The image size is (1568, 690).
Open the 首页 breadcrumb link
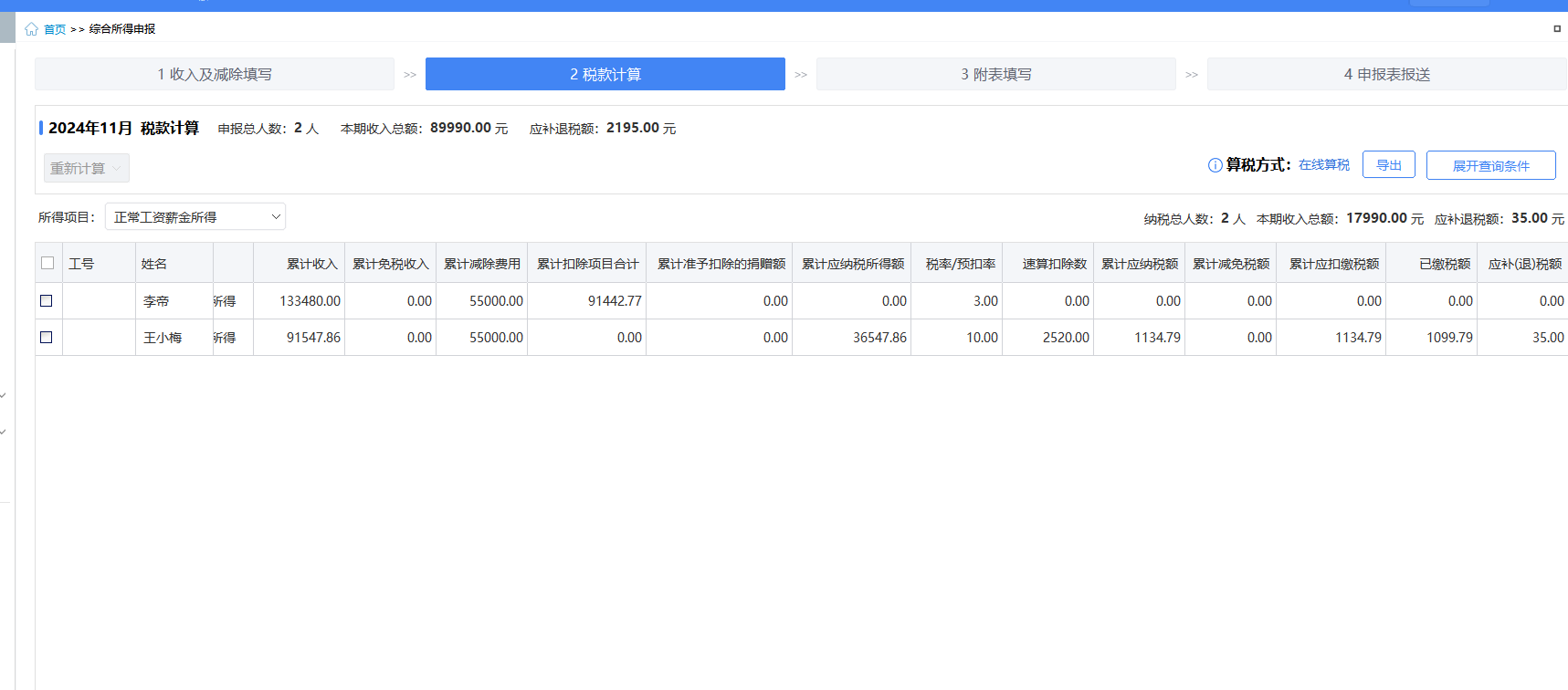(55, 29)
